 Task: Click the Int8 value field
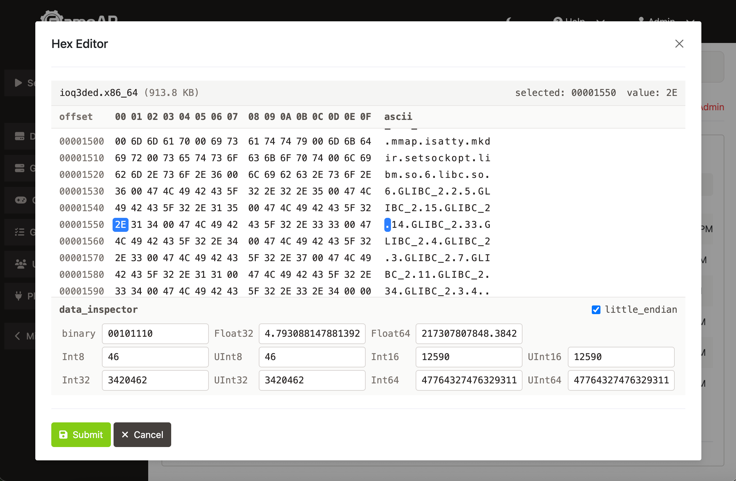click(x=155, y=357)
